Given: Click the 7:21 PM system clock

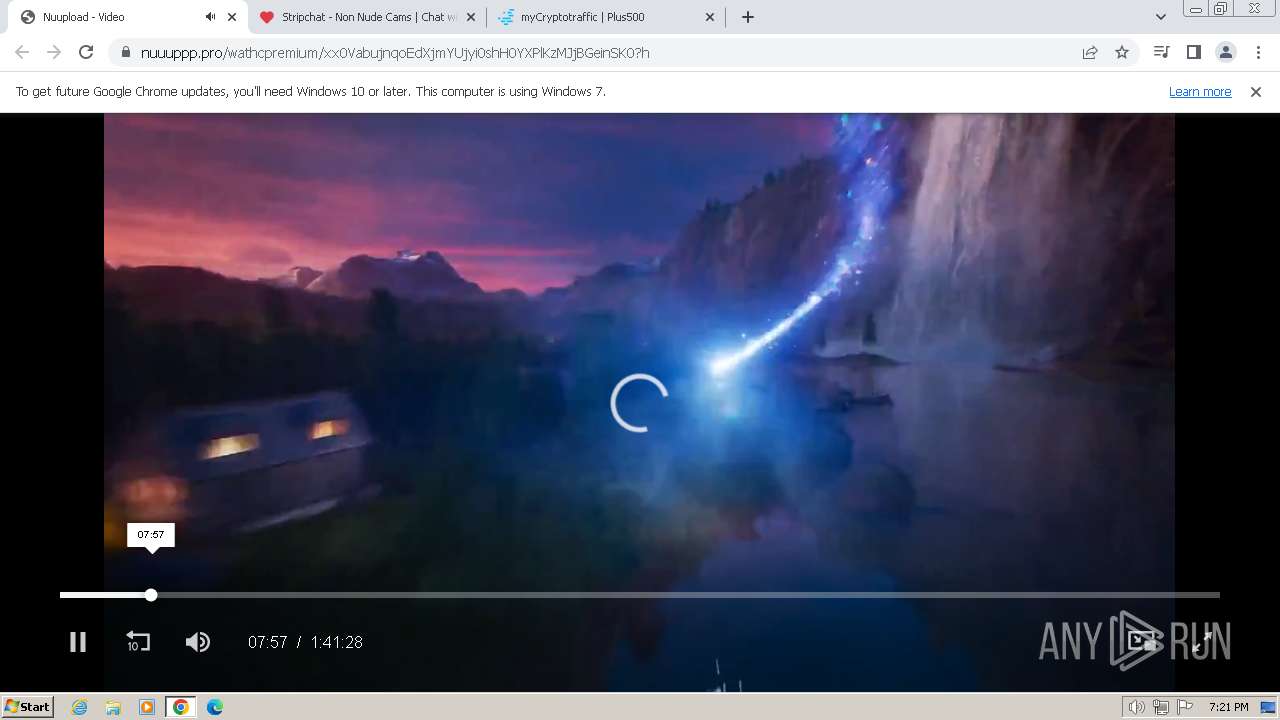Looking at the screenshot, I should [x=1228, y=707].
